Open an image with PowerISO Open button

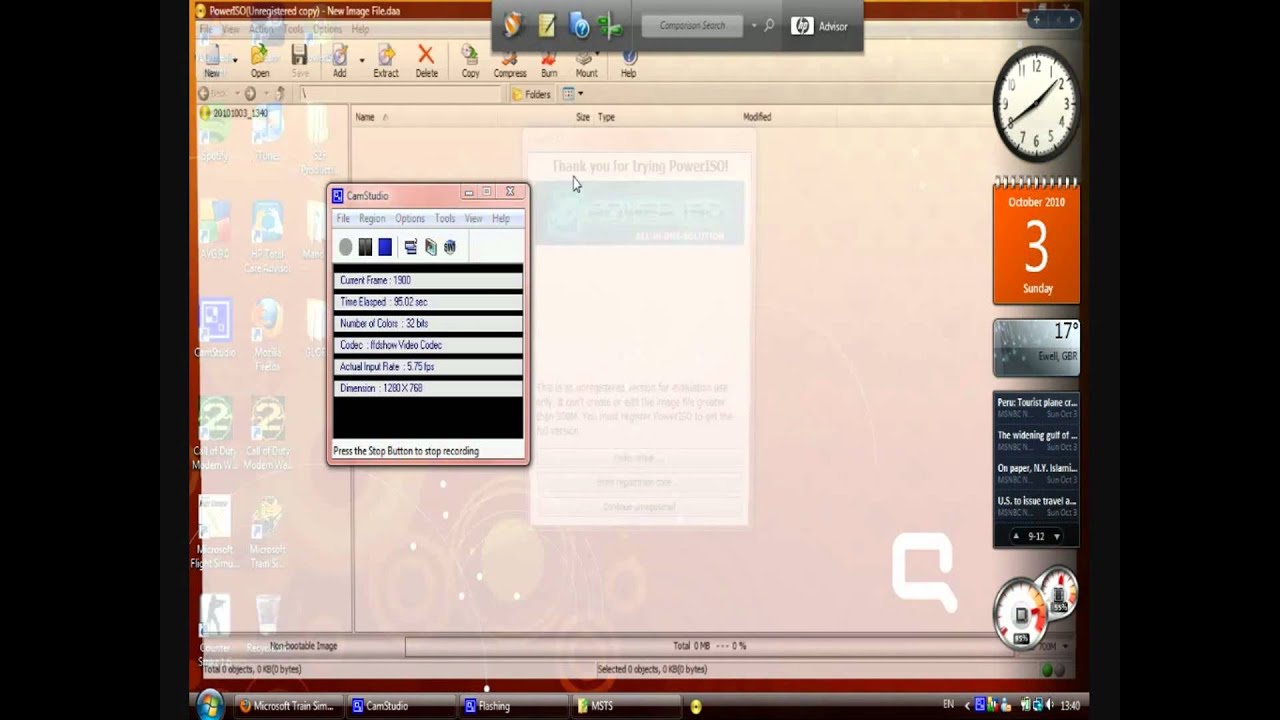[260, 61]
